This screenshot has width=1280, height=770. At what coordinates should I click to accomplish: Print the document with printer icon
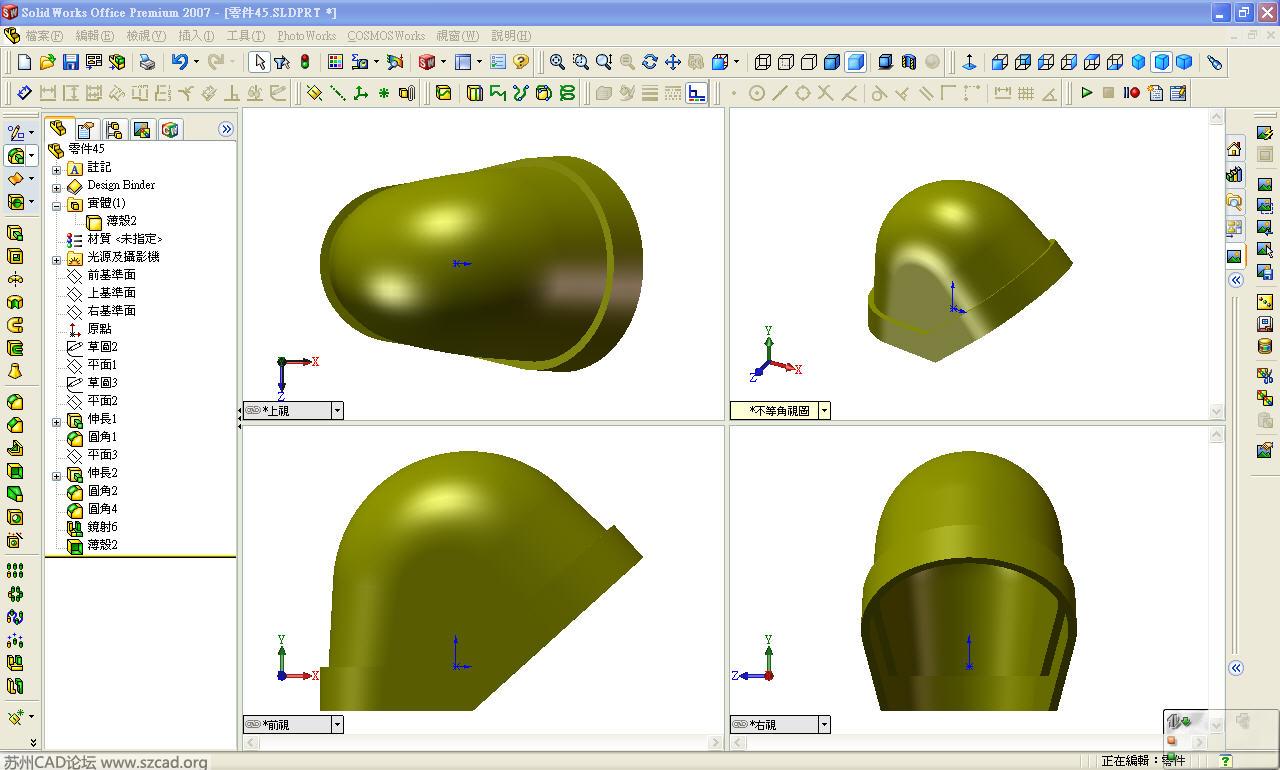pos(147,62)
